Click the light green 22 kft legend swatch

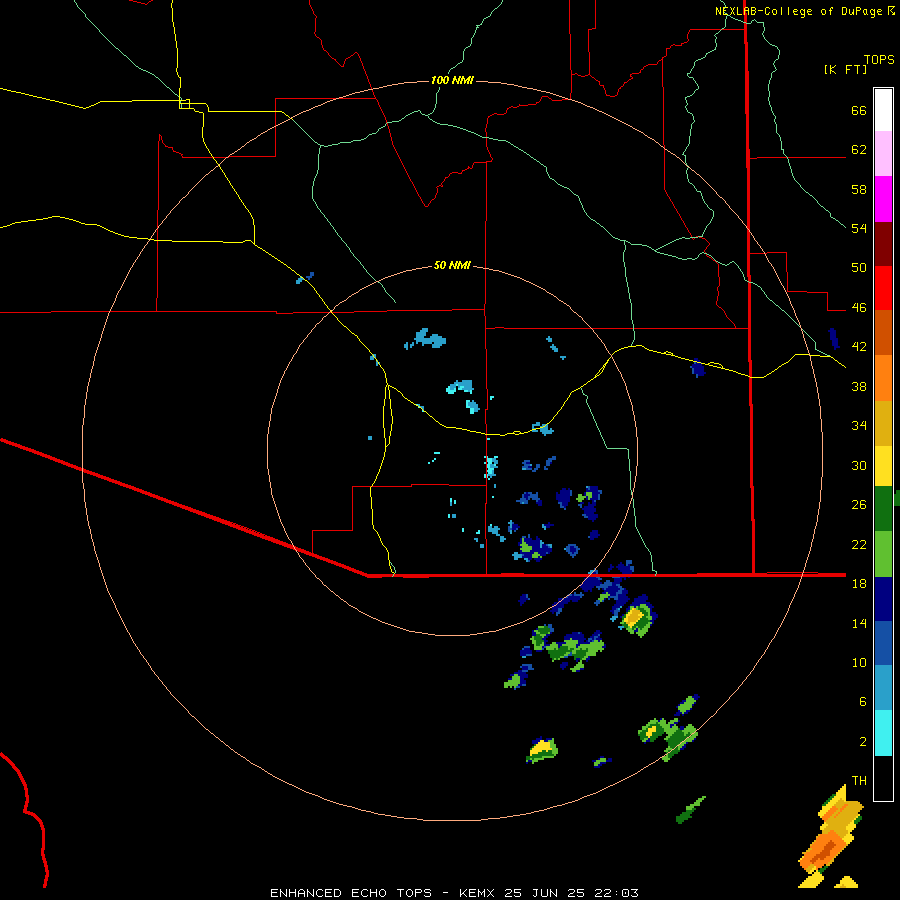883,554
